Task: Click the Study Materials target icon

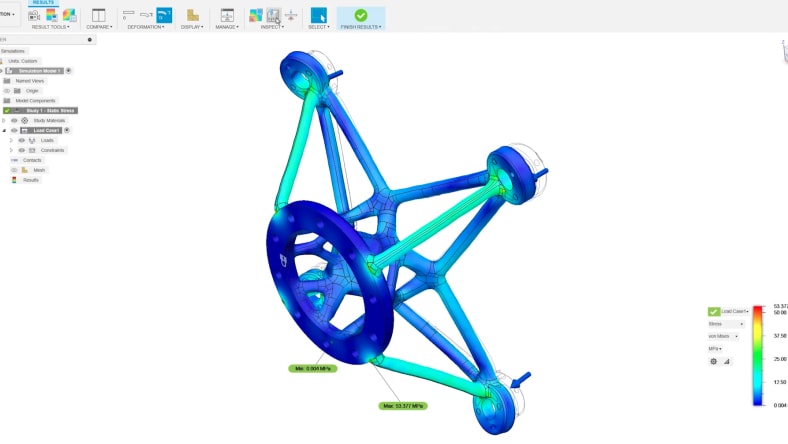Action: (x=25, y=121)
